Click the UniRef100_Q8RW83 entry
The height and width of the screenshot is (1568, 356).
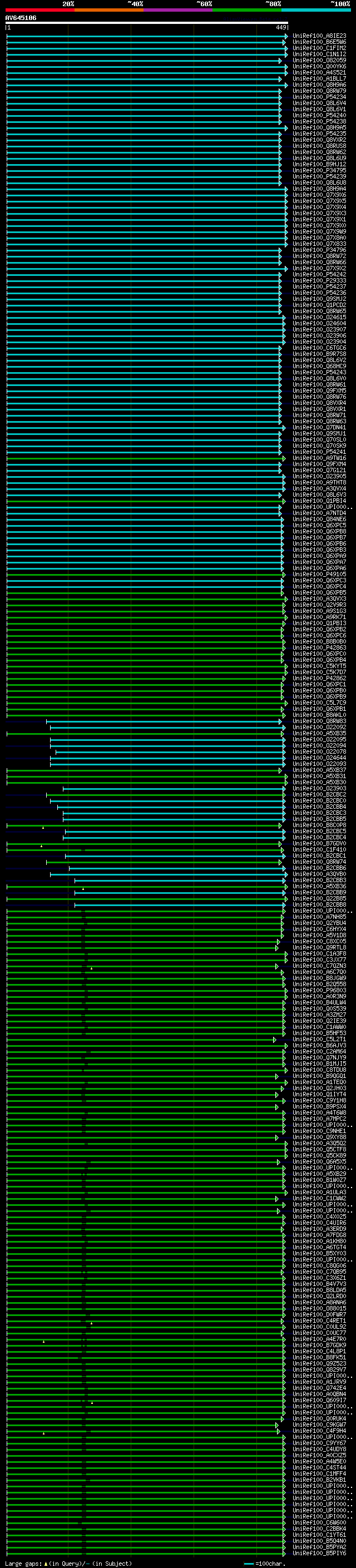[x=319, y=721]
